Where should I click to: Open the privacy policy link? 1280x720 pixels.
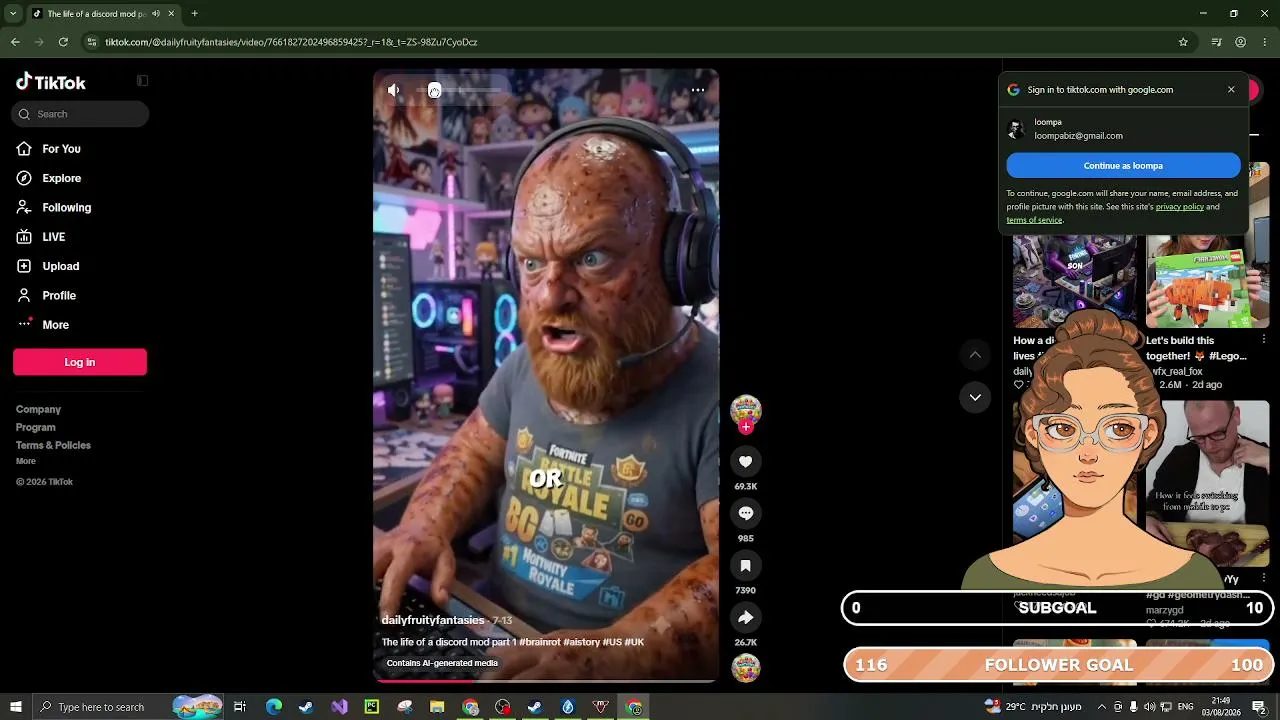point(1180,207)
